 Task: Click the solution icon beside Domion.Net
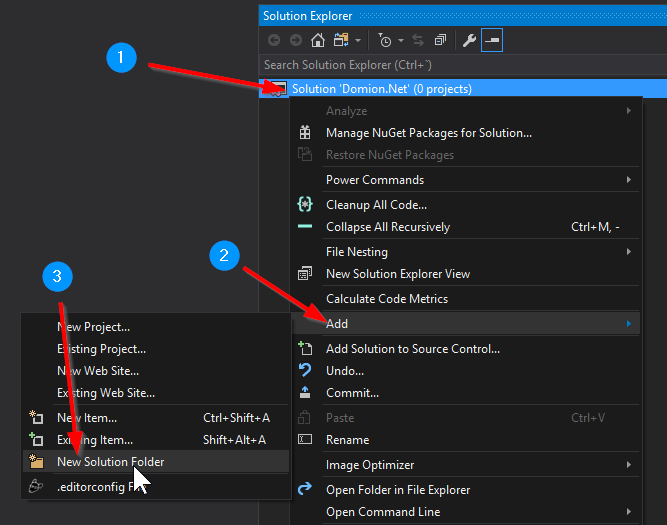[x=279, y=89]
